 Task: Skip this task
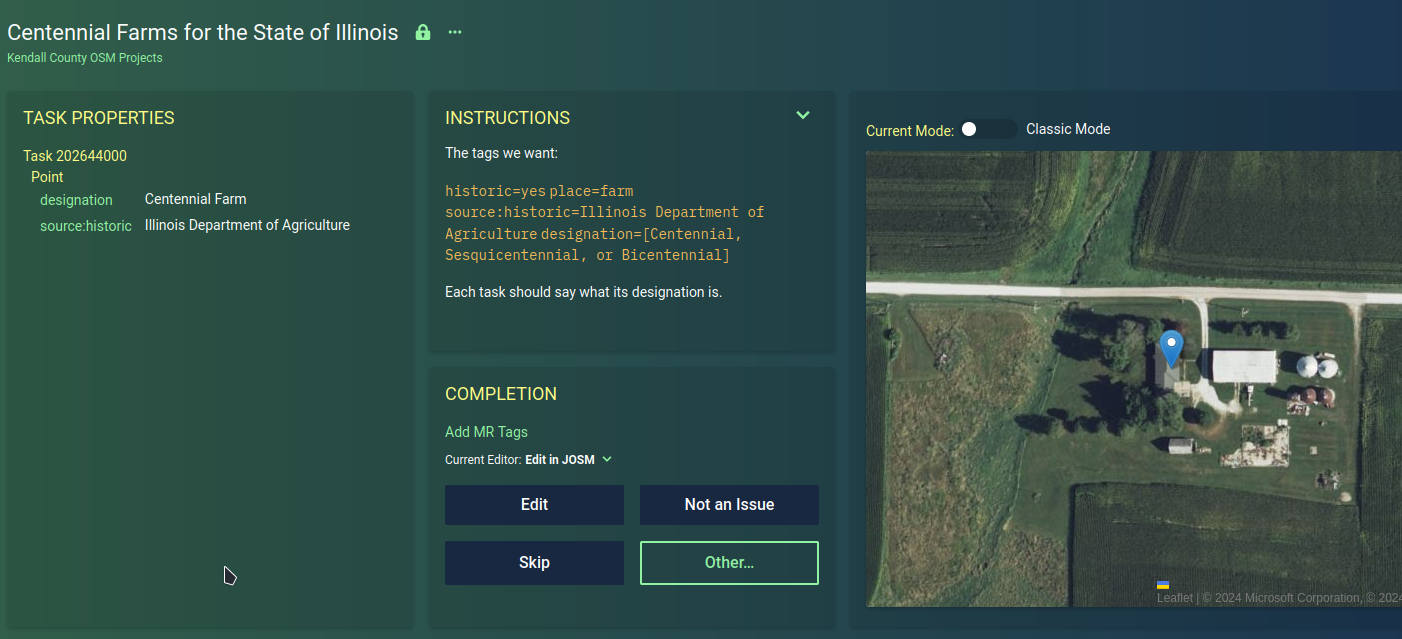coord(534,563)
